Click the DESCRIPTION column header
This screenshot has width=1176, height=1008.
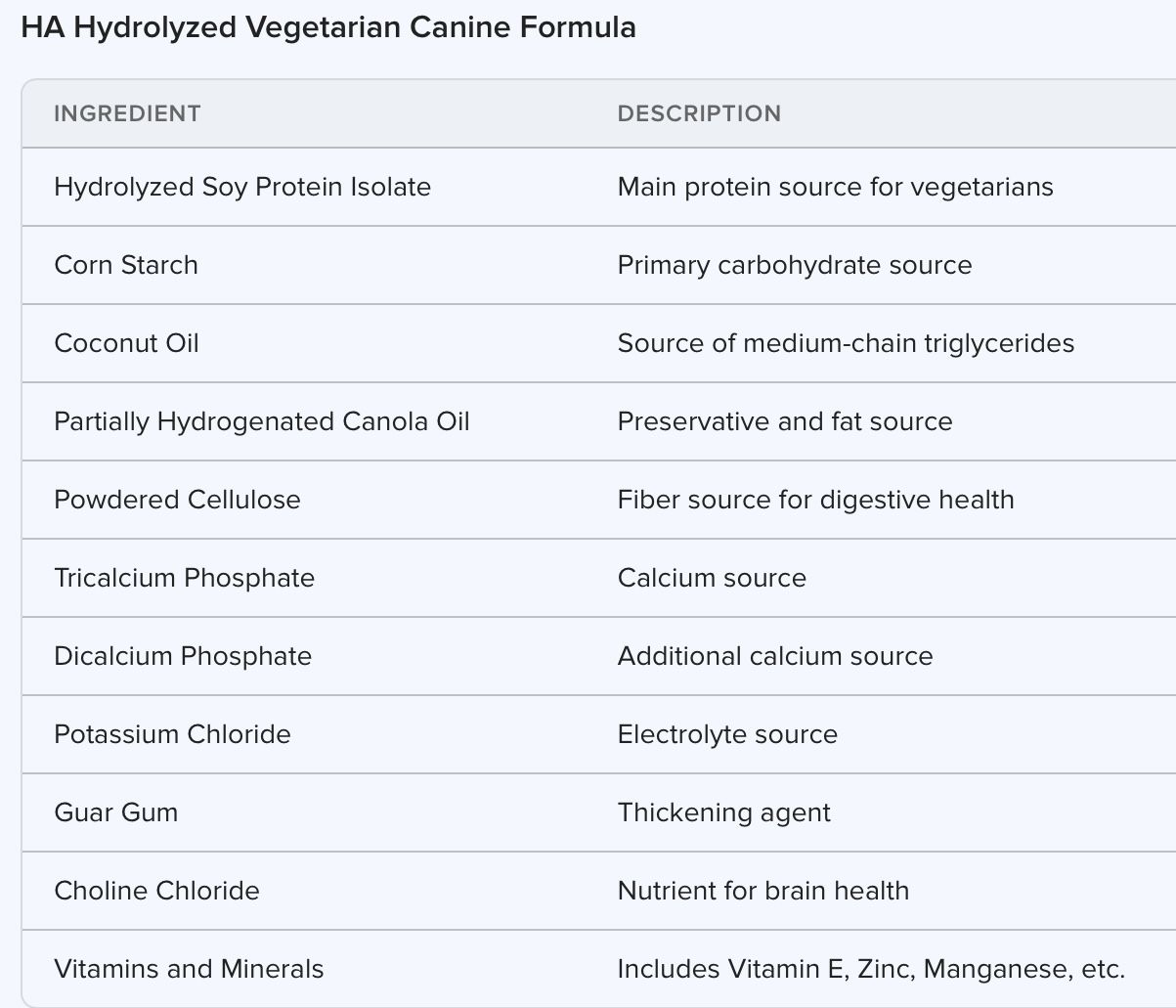[699, 113]
